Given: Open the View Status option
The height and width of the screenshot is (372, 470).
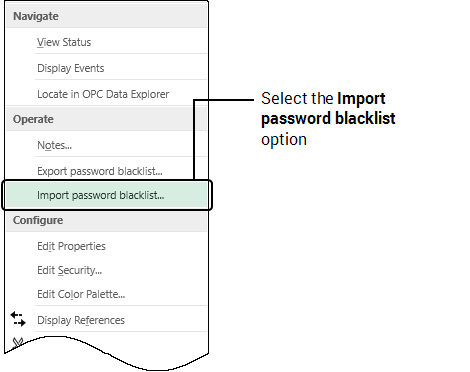Looking at the screenshot, I should point(64,42).
